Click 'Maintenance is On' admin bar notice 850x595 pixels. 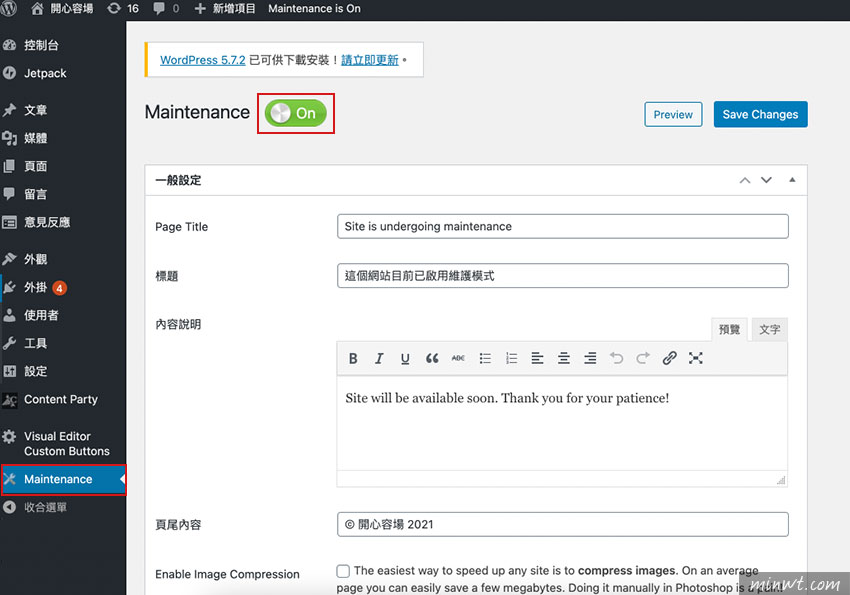click(314, 9)
